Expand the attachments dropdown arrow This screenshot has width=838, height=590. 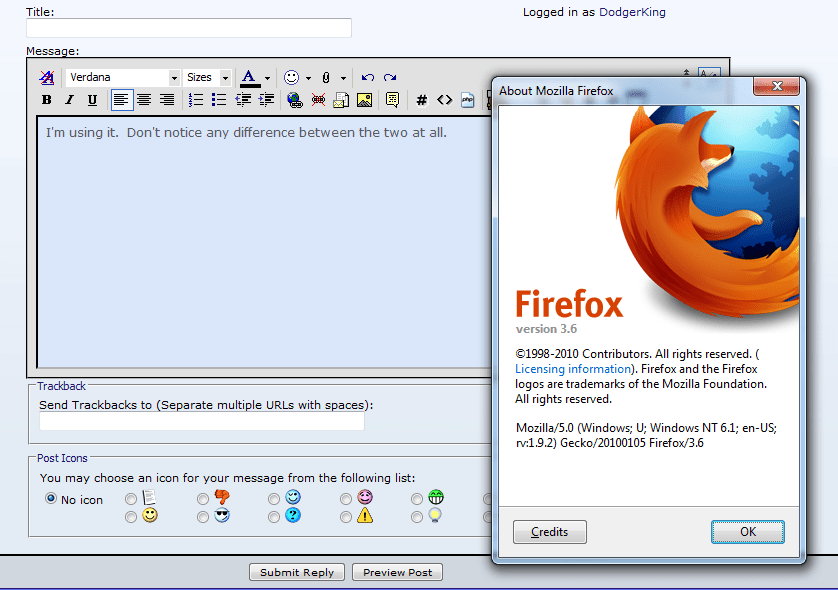pos(343,78)
